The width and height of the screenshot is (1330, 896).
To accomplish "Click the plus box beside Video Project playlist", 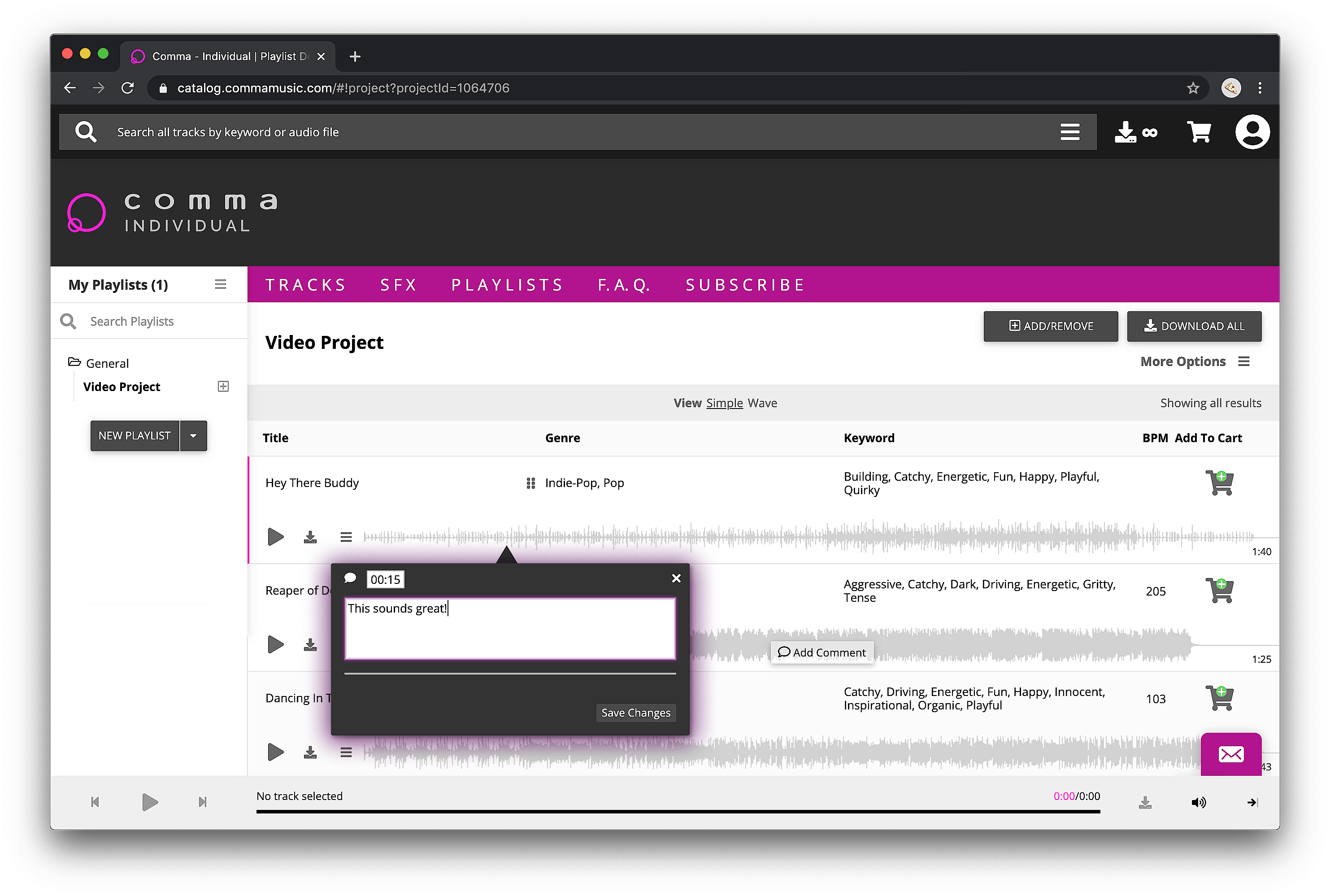I will coord(223,386).
